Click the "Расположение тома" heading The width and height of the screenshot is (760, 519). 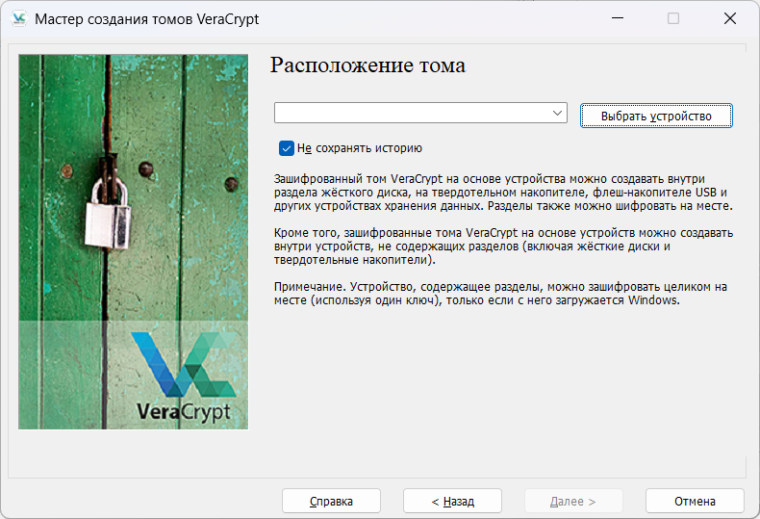pyautogui.click(x=368, y=66)
